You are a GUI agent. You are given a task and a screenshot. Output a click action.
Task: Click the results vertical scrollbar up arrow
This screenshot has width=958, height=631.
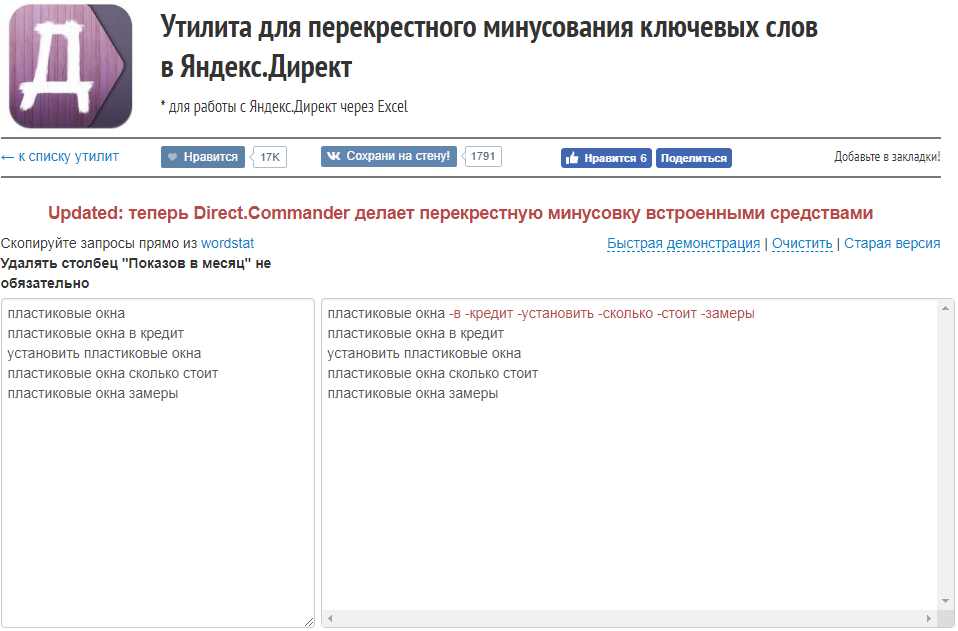point(945,308)
